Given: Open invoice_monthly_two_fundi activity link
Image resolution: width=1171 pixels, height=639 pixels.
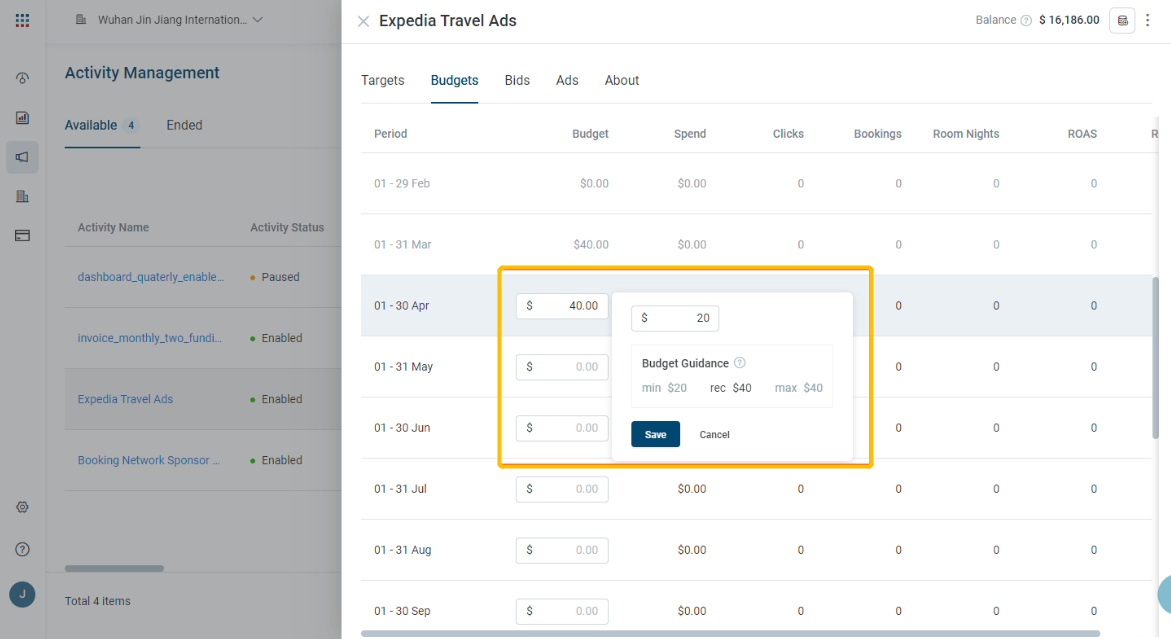Looking at the screenshot, I should click(x=149, y=338).
